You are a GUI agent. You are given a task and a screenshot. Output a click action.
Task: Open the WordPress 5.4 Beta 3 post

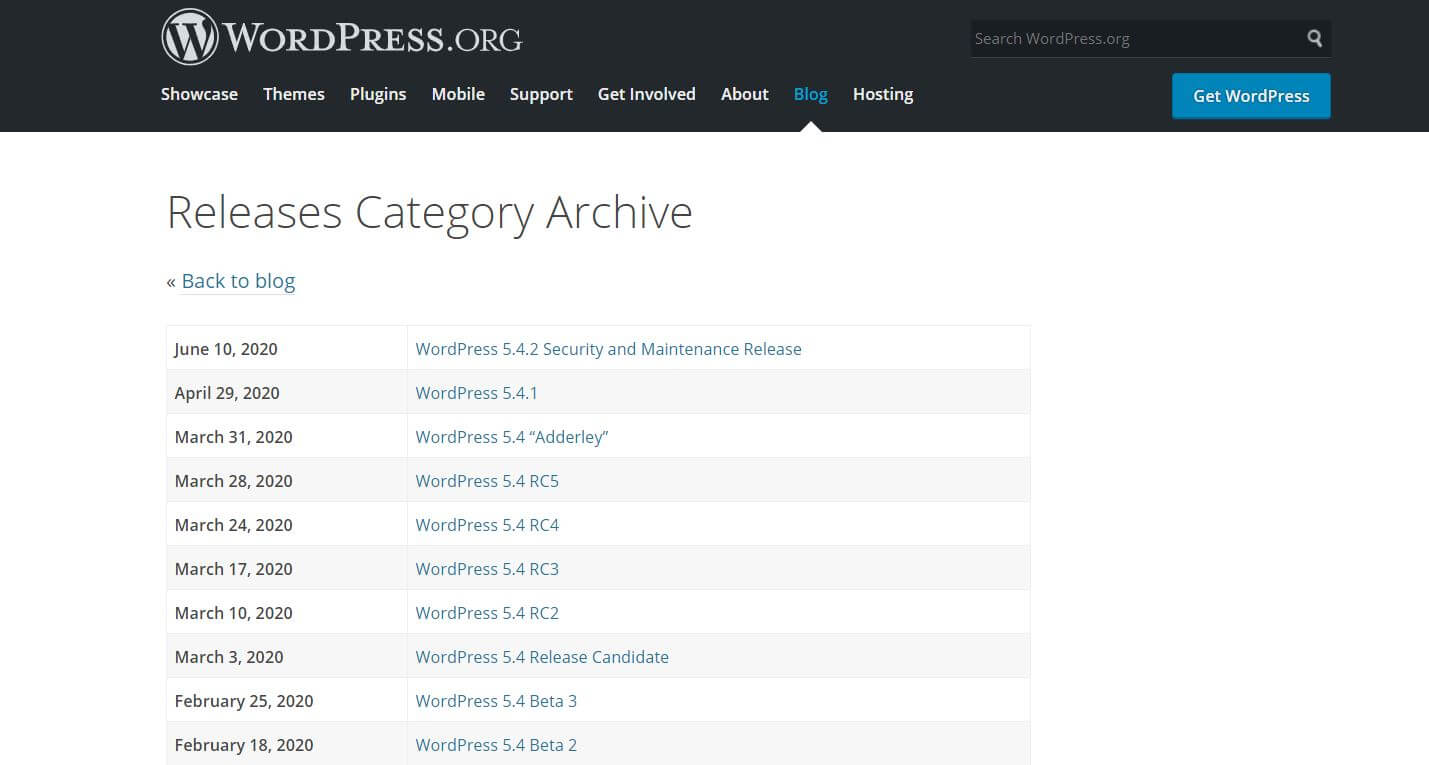pos(496,701)
